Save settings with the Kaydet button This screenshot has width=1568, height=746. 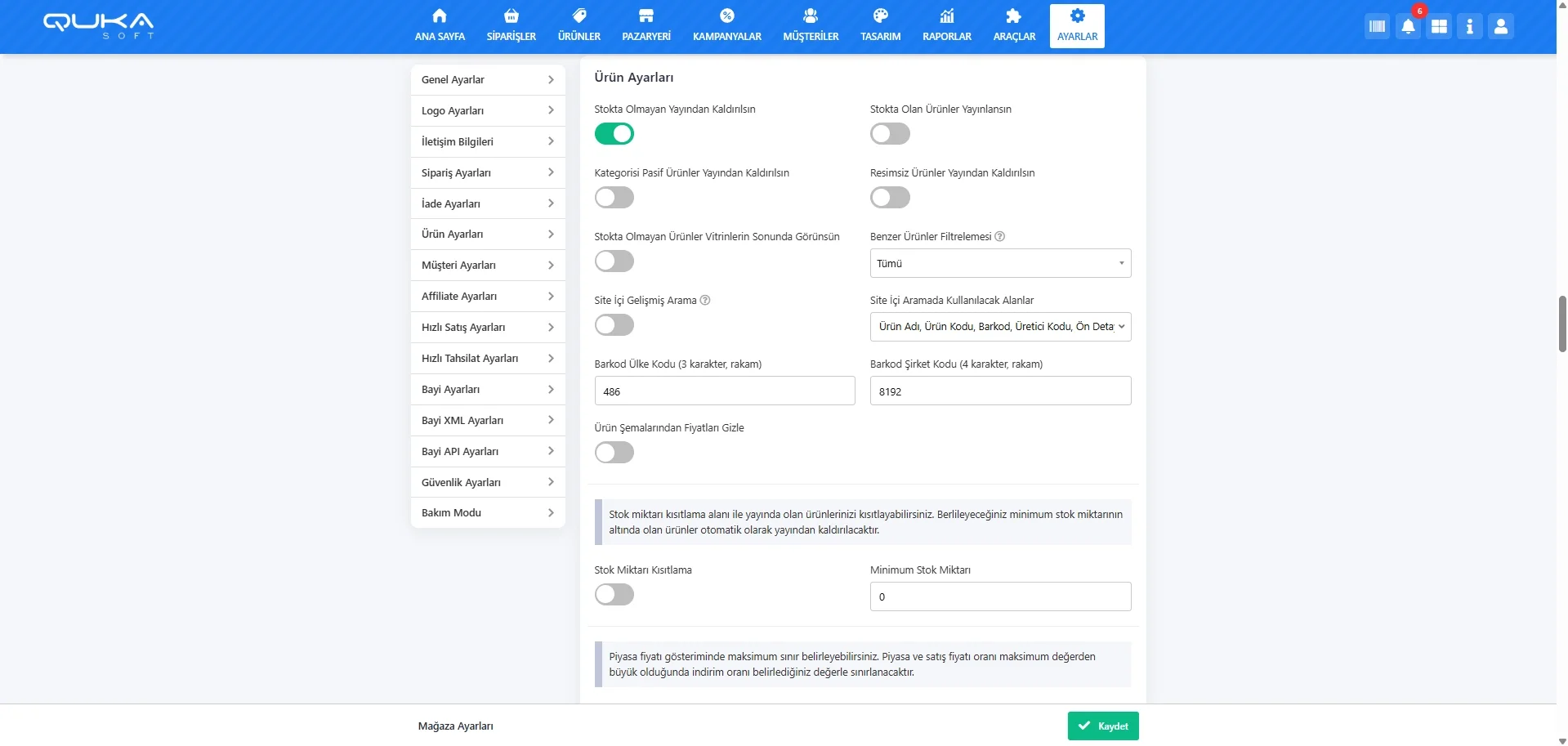click(1102, 726)
